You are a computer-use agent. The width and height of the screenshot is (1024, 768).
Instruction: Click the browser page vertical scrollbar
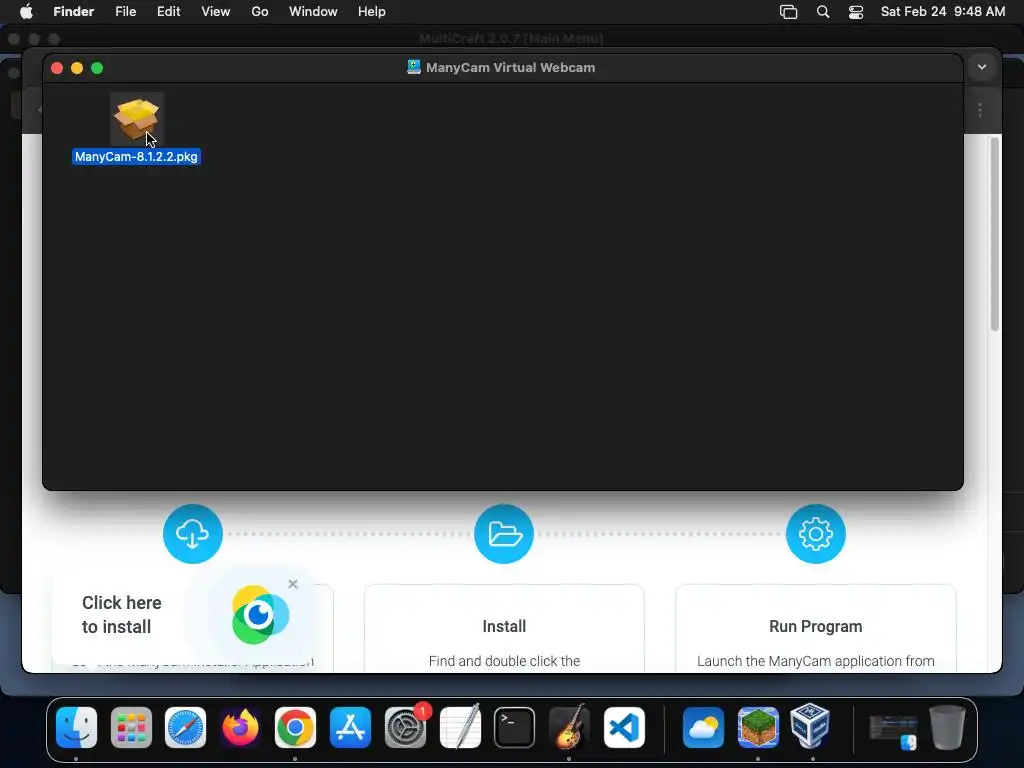point(995,234)
